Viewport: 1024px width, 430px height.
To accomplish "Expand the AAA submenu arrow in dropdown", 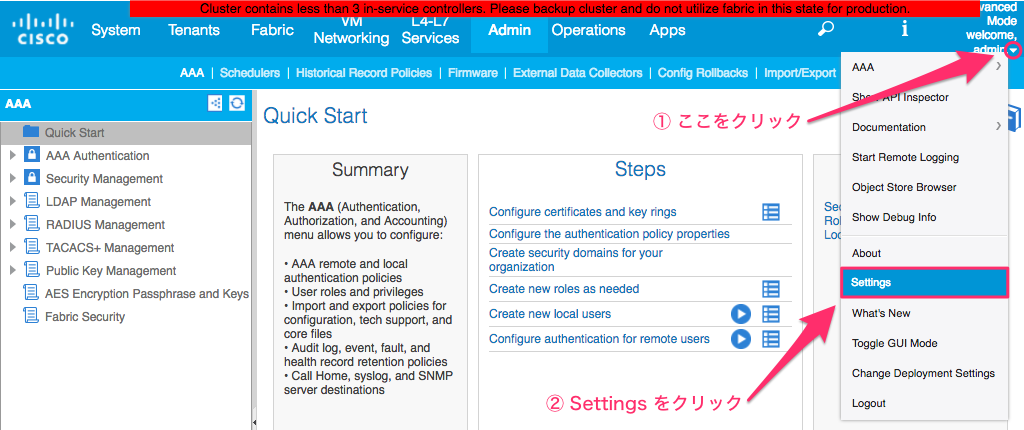I will 998,66.
